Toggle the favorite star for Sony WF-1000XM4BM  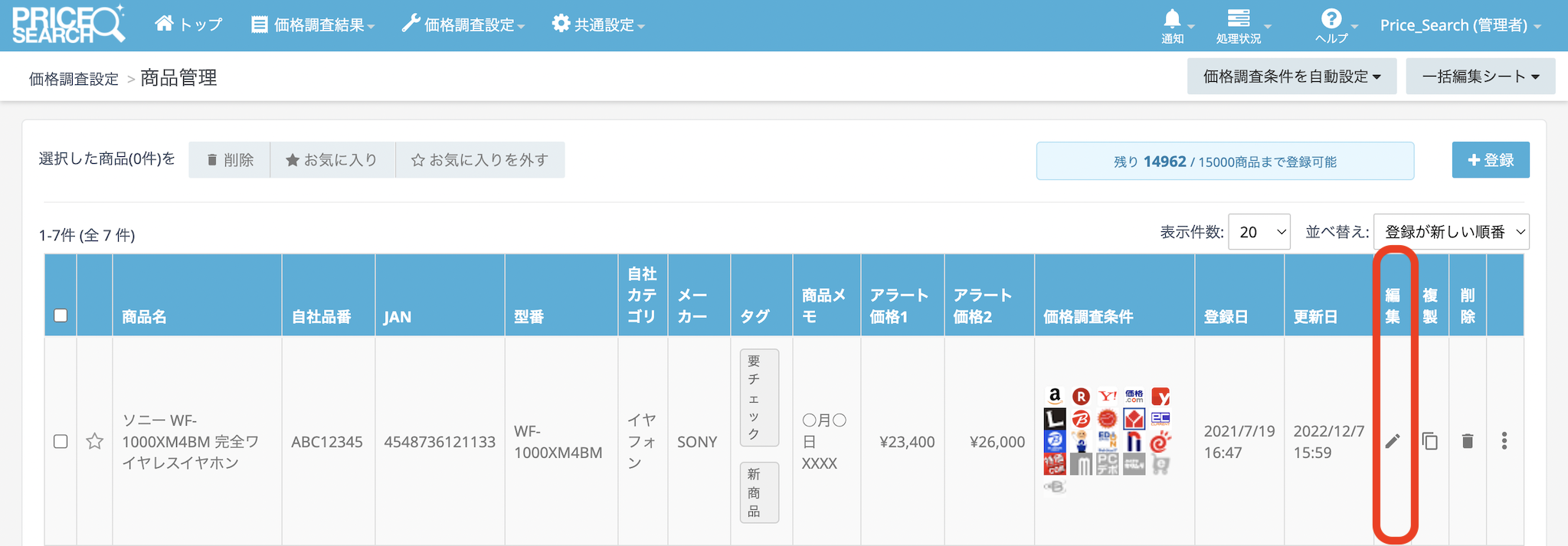point(94,441)
